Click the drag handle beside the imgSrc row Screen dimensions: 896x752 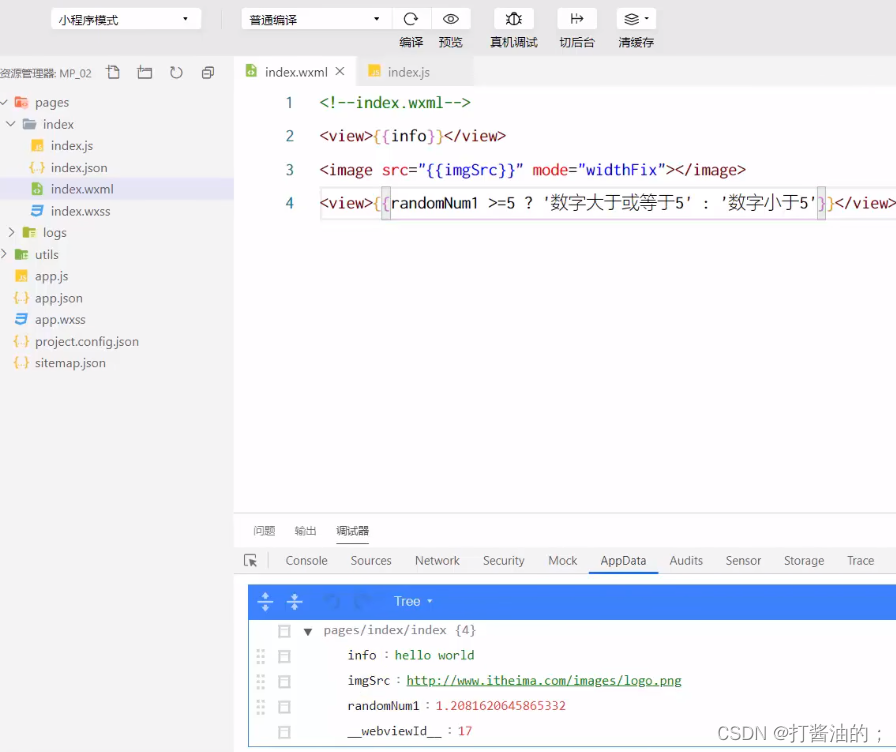(x=261, y=681)
